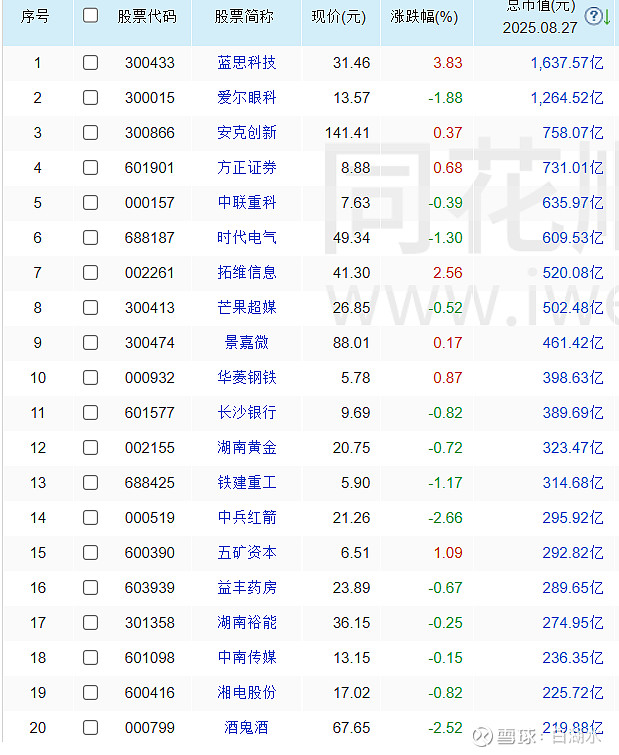
Task: Open the 中联重科 stock link
Action: click(x=246, y=203)
